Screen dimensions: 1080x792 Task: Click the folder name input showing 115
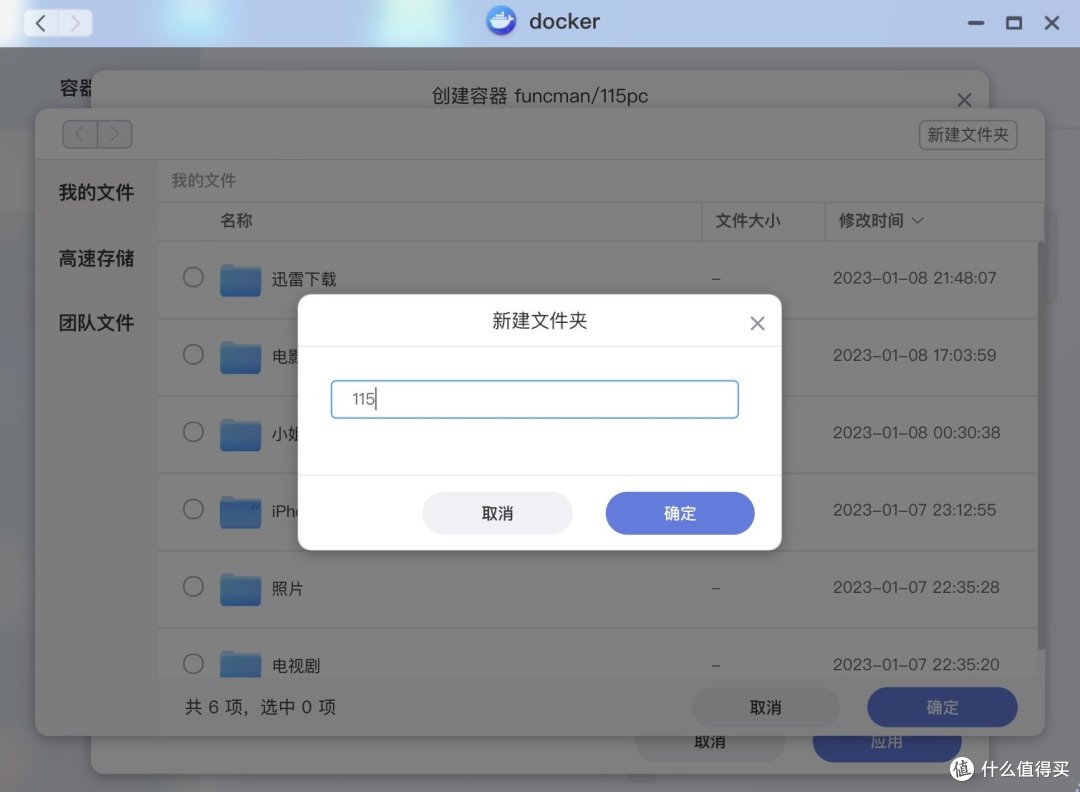coord(534,399)
